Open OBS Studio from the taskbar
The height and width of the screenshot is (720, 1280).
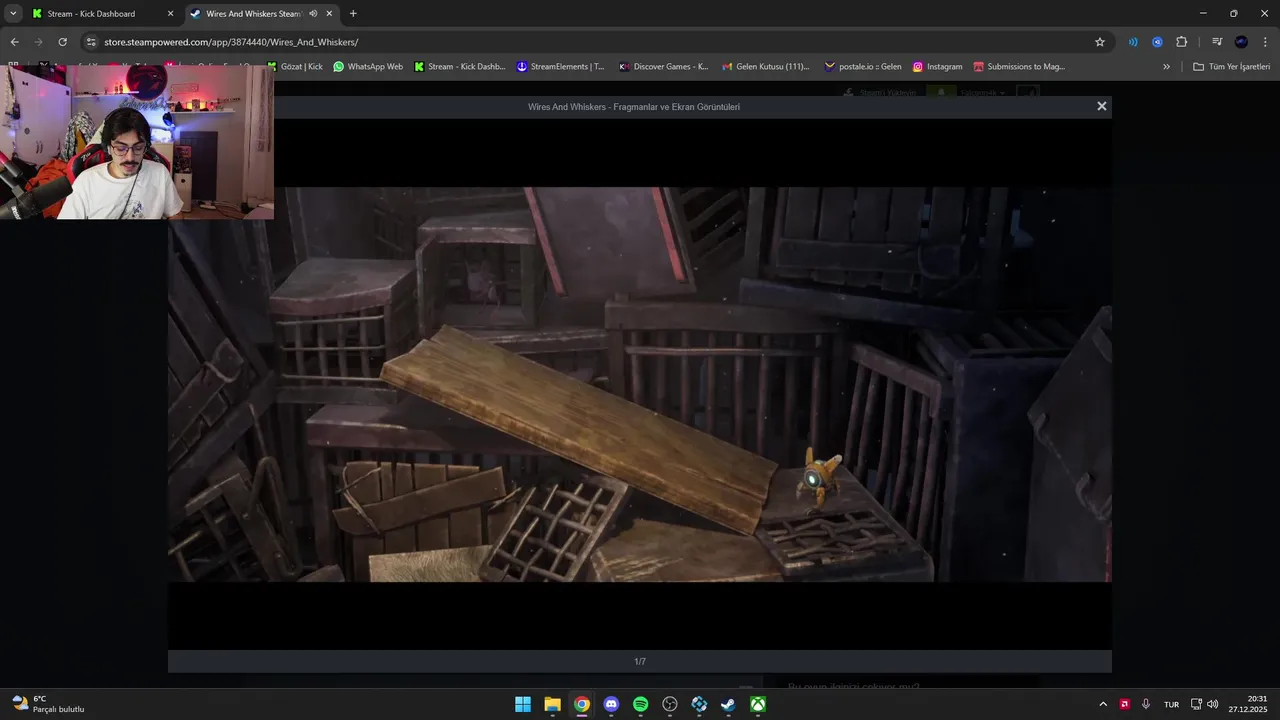[x=670, y=704]
